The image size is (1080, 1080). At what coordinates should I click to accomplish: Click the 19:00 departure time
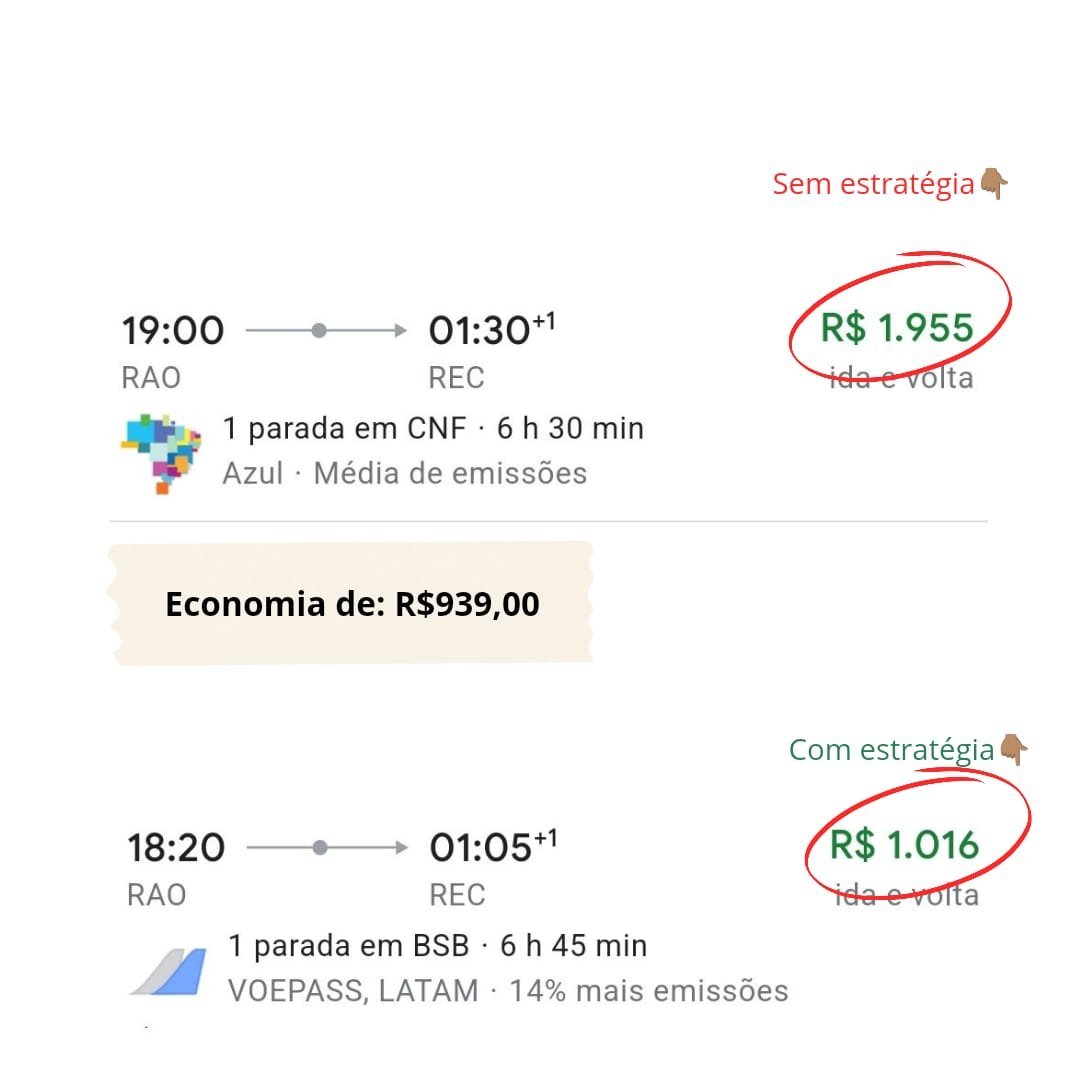(173, 330)
